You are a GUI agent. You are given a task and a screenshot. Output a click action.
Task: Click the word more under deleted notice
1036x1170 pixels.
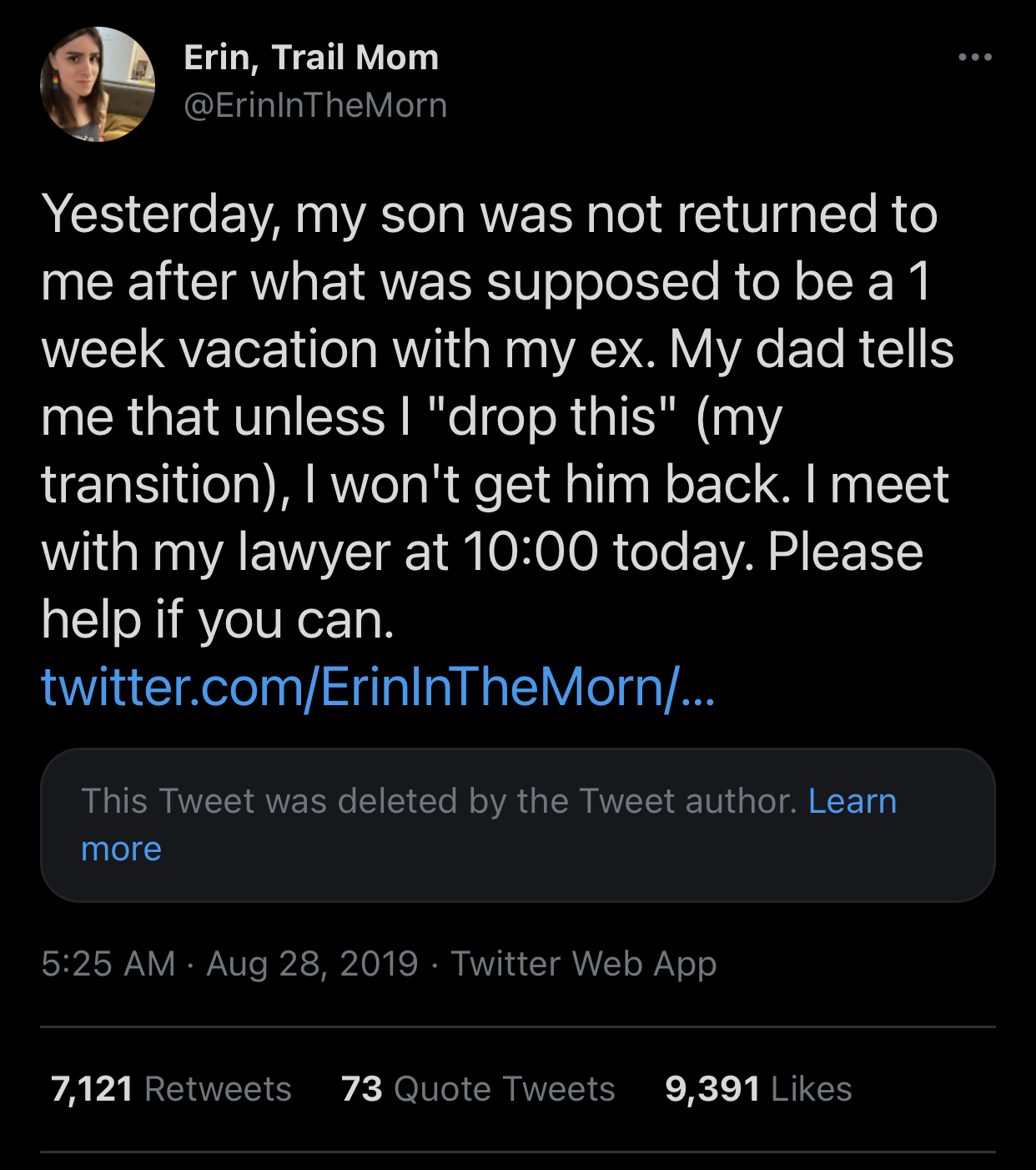pyautogui.click(x=121, y=850)
